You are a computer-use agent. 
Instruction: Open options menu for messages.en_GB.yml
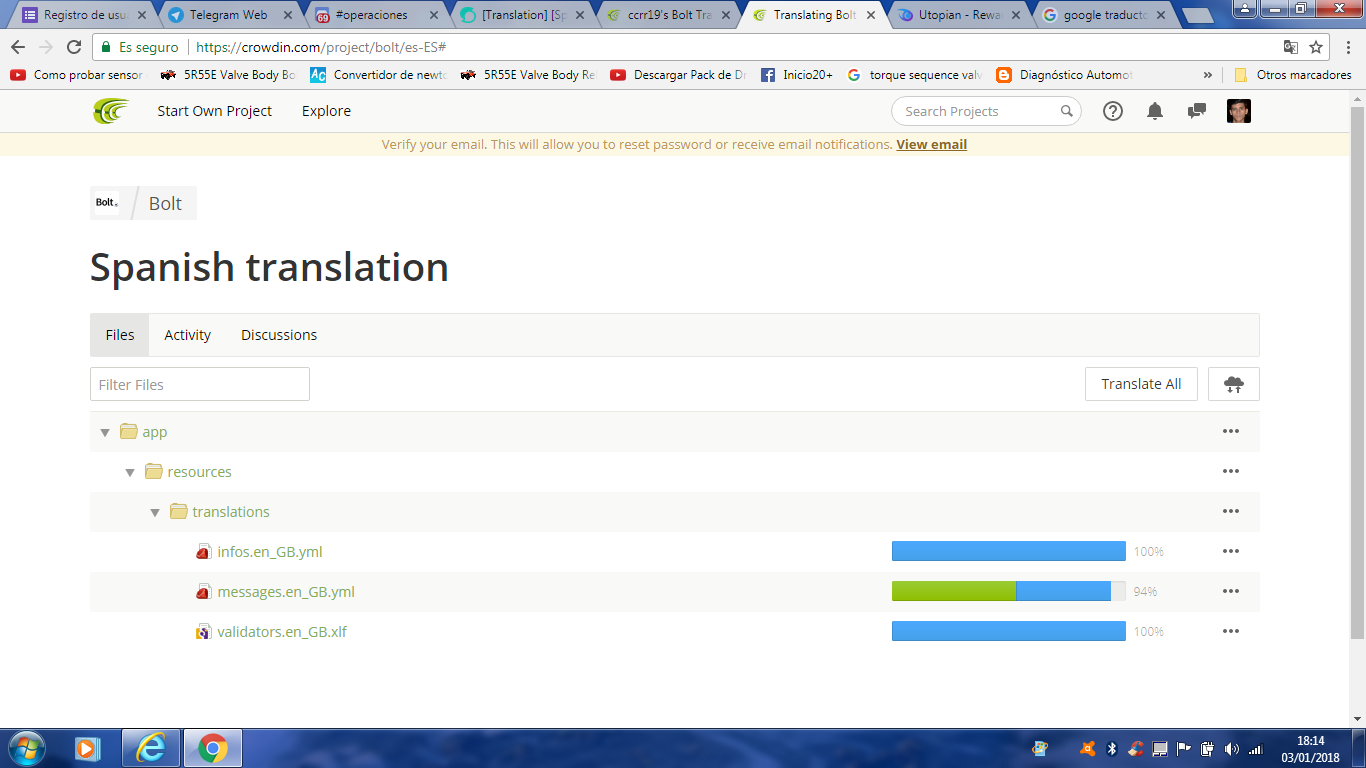1231,591
